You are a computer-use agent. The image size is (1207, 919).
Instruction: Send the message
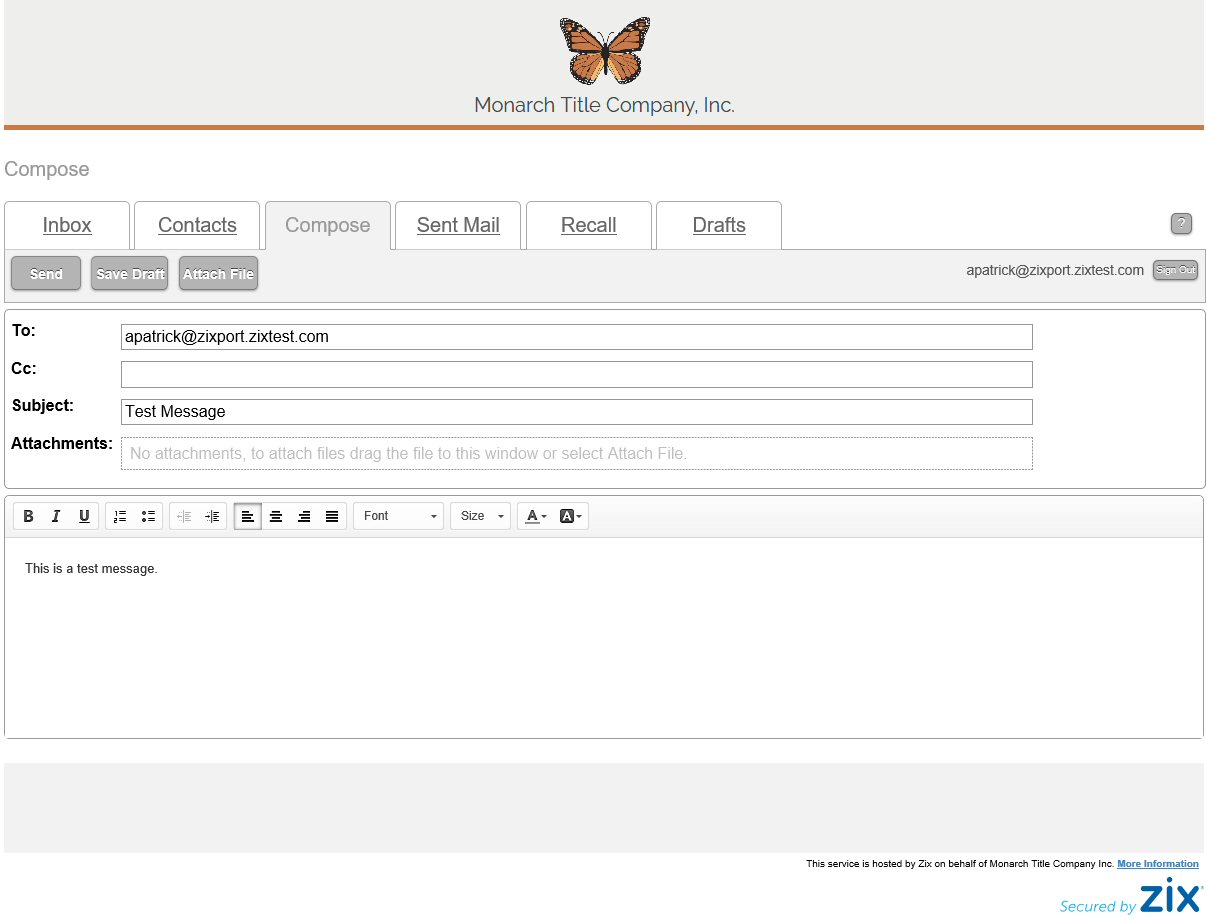46,274
